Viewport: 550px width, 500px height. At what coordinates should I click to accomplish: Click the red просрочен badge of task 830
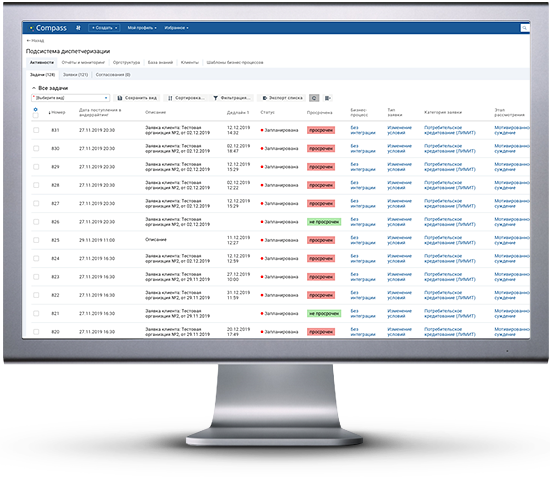[x=321, y=149]
